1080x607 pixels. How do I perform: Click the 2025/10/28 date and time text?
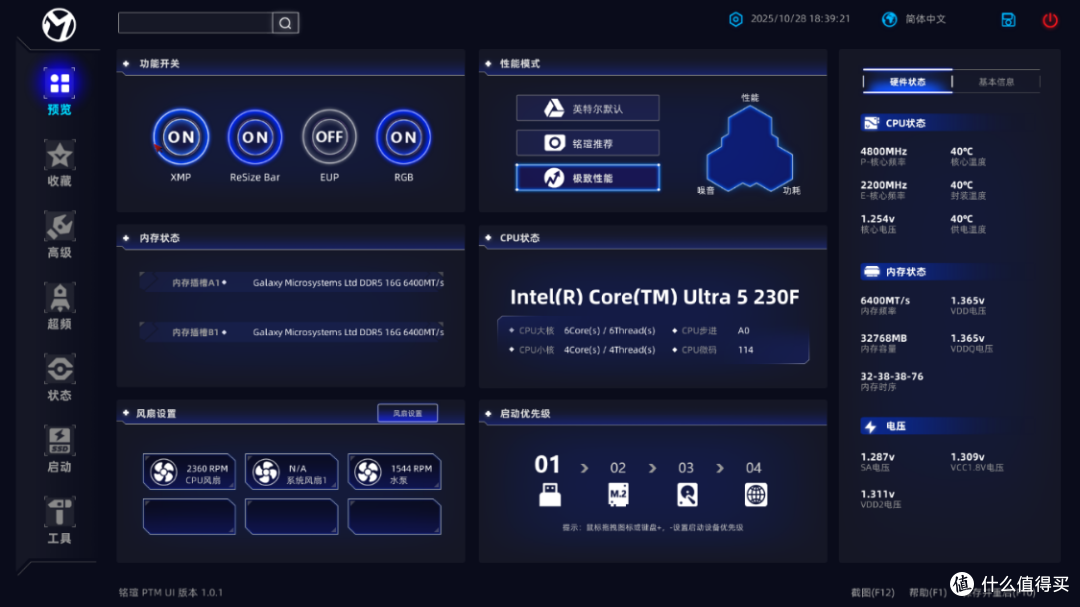(800, 19)
